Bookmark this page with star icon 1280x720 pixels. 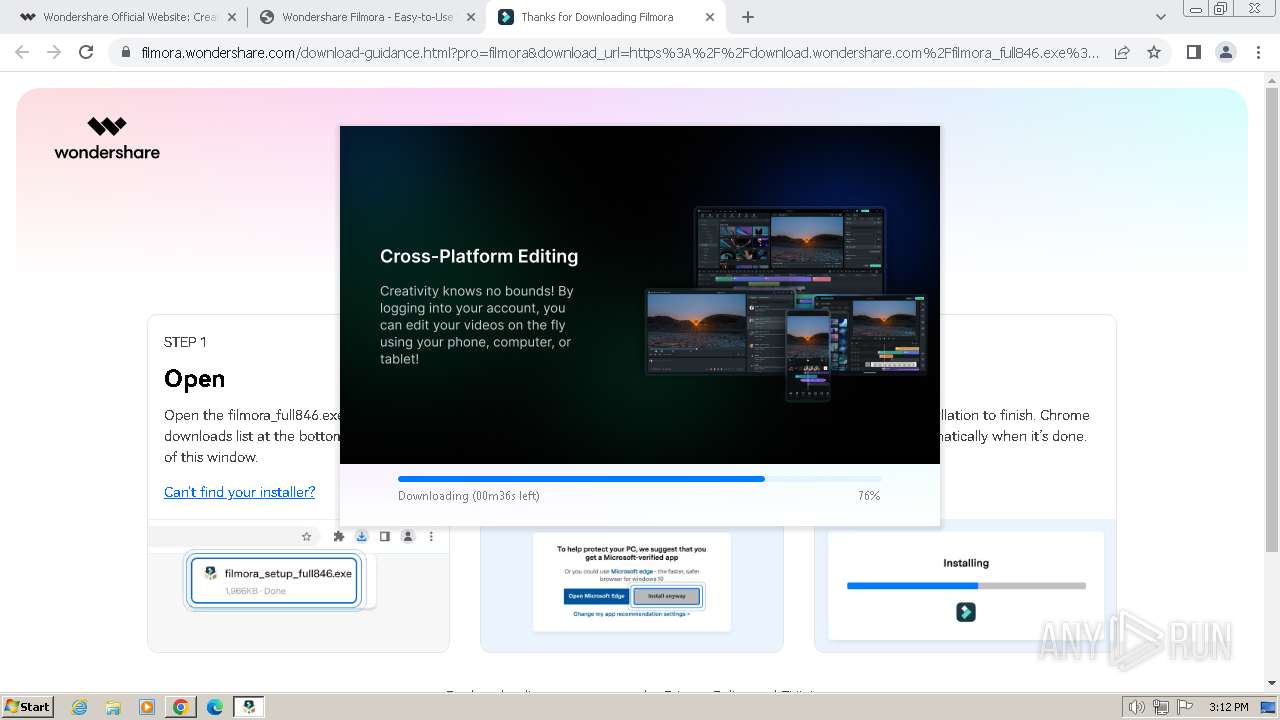[x=1154, y=53]
